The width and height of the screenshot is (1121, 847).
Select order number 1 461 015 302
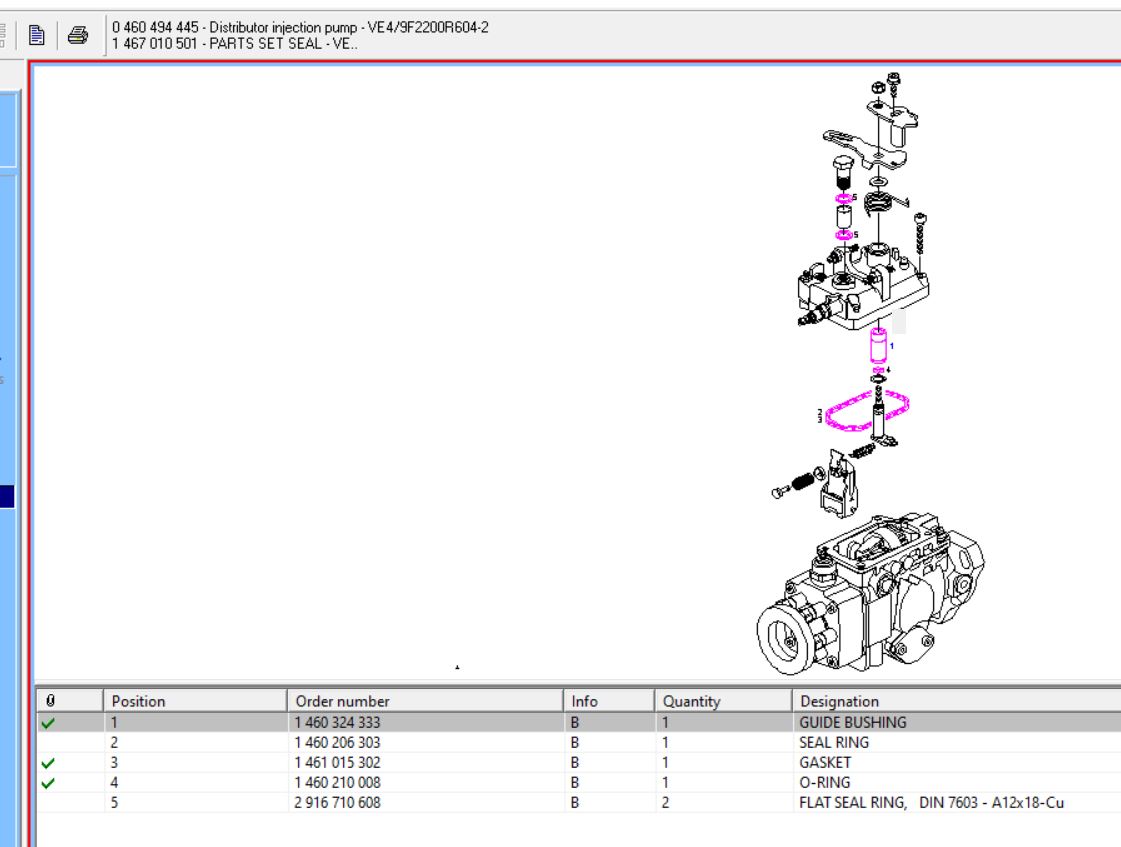(337, 763)
